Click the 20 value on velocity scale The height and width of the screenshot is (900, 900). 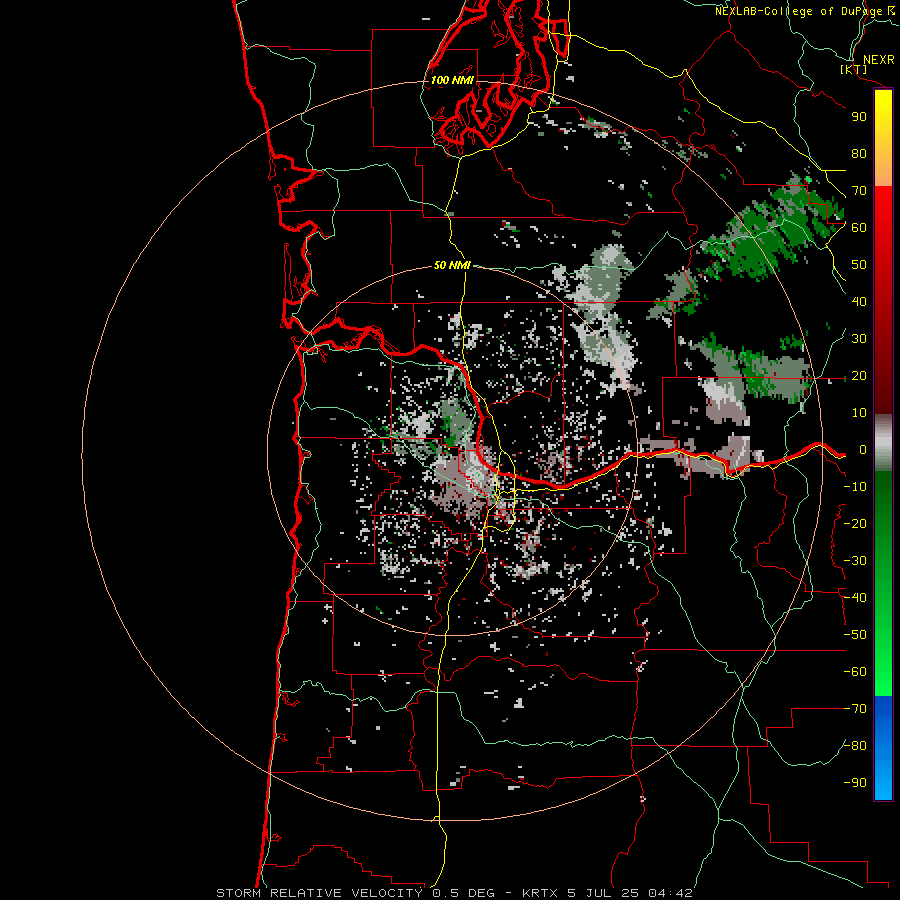pyautogui.click(x=859, y=376)
